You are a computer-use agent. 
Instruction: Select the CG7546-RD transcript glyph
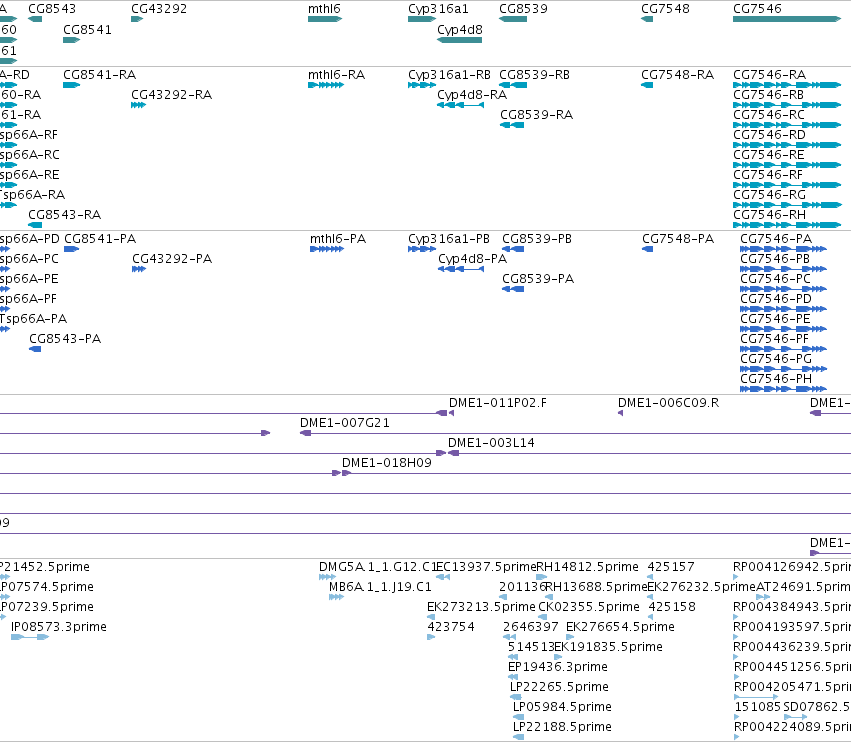tap(787, 145)
